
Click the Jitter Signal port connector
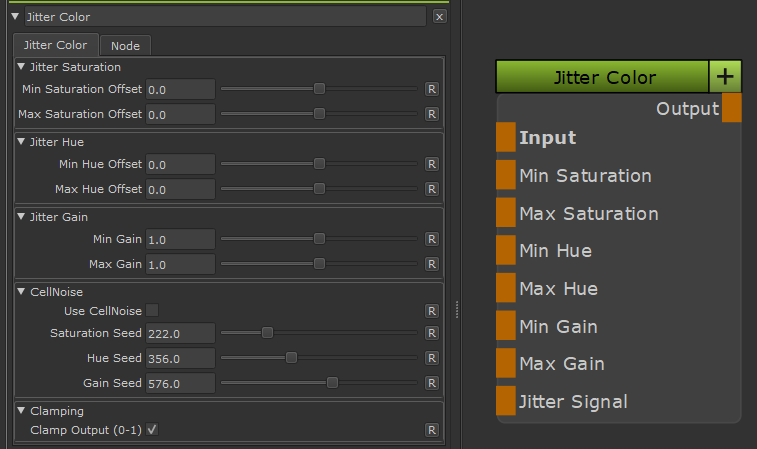coord(506,401)
